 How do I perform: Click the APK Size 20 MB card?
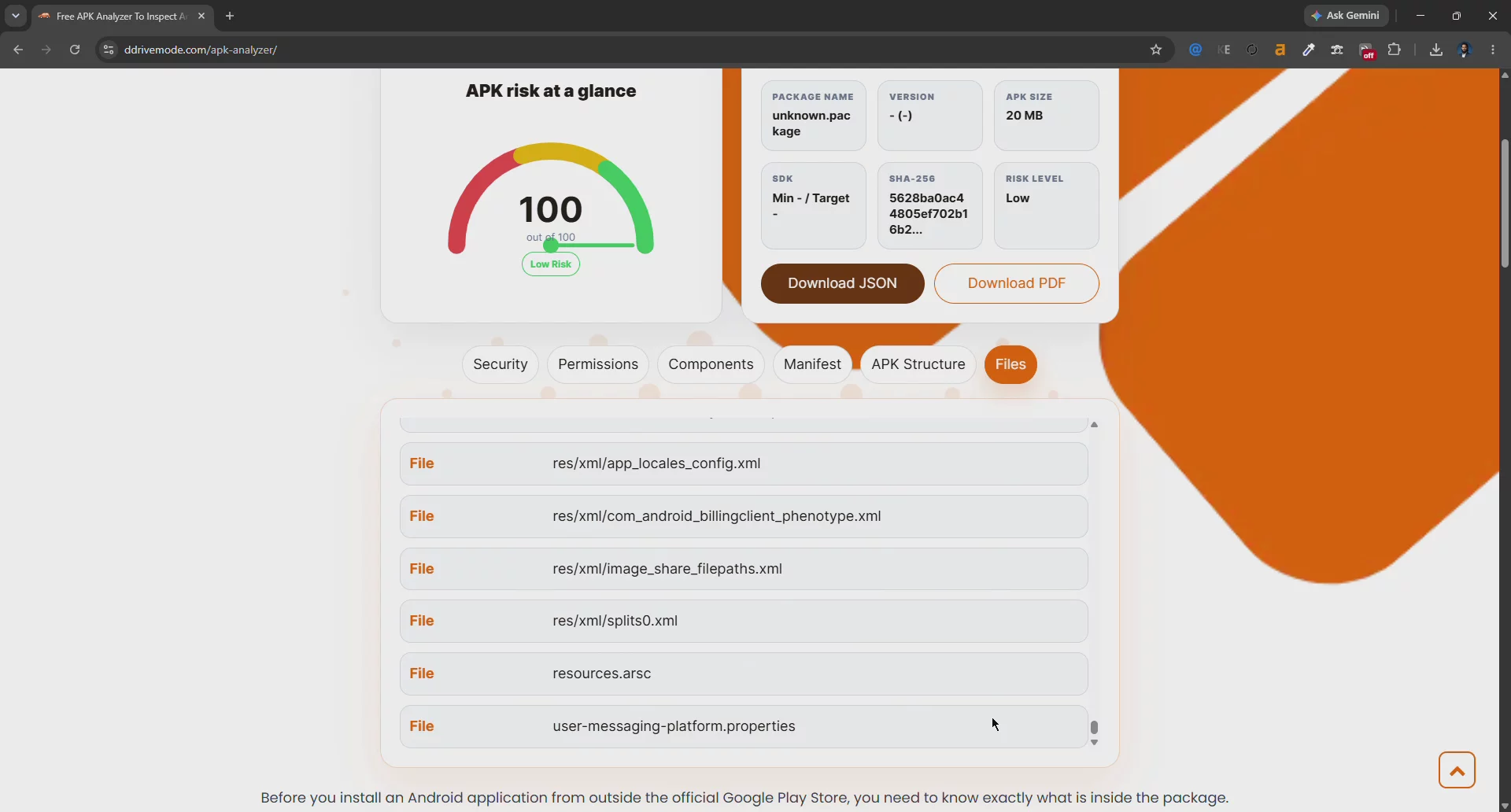tap(1046, 115)
